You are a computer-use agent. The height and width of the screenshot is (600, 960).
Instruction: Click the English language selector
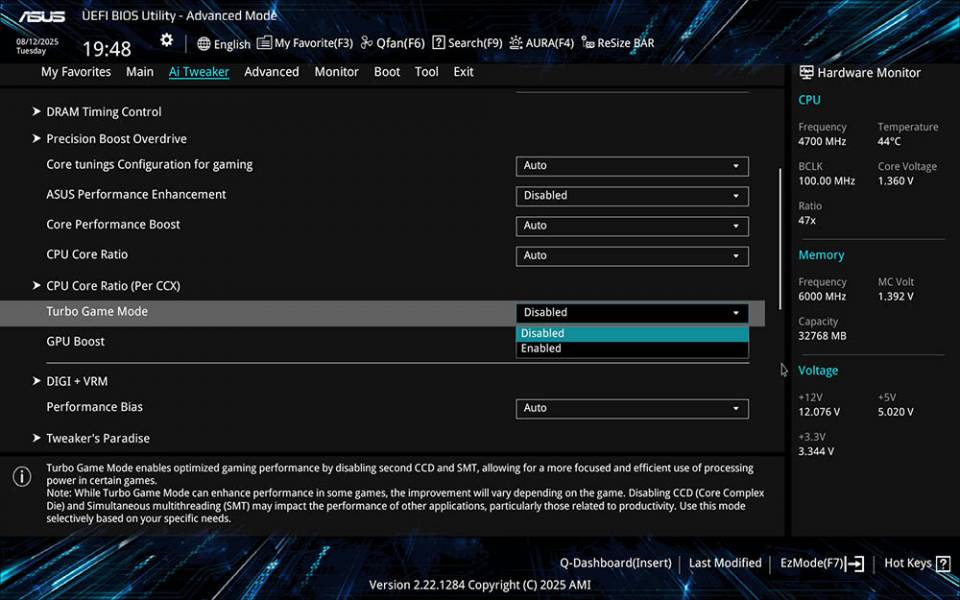[x=224, y=43]
